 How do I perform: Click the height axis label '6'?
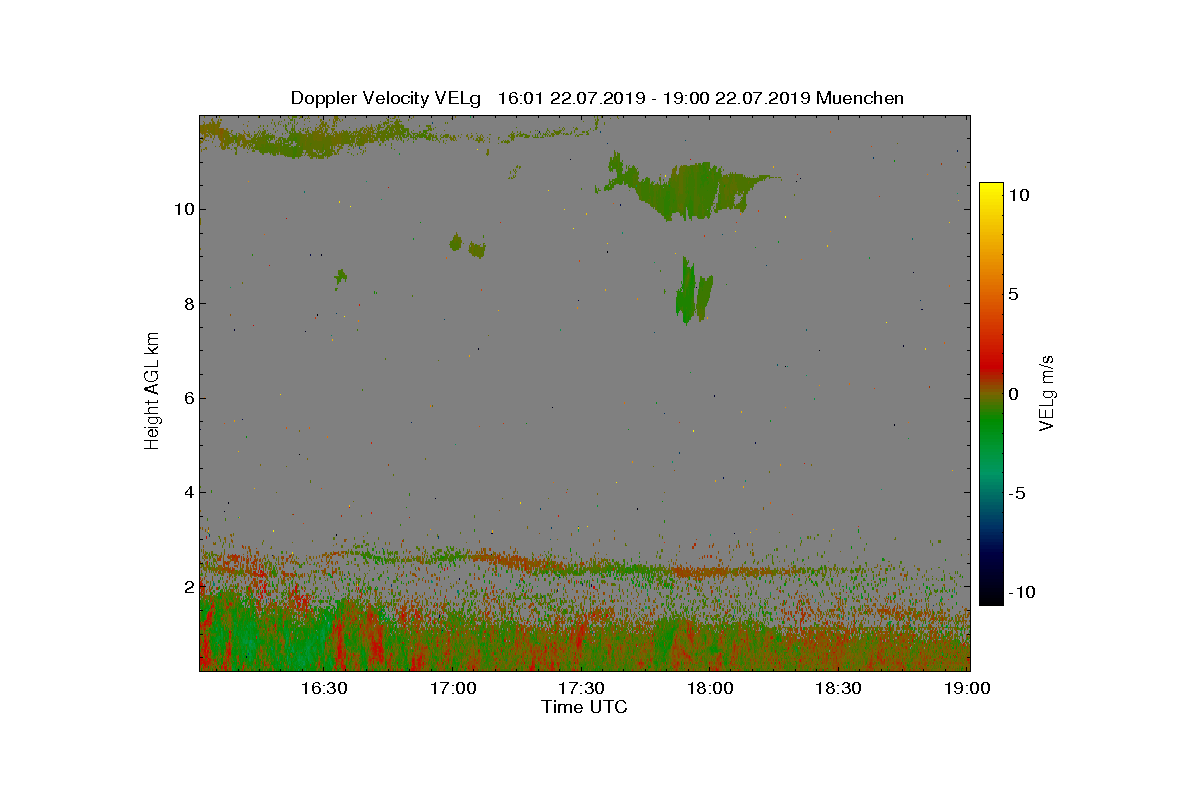[x=188, y=398]
